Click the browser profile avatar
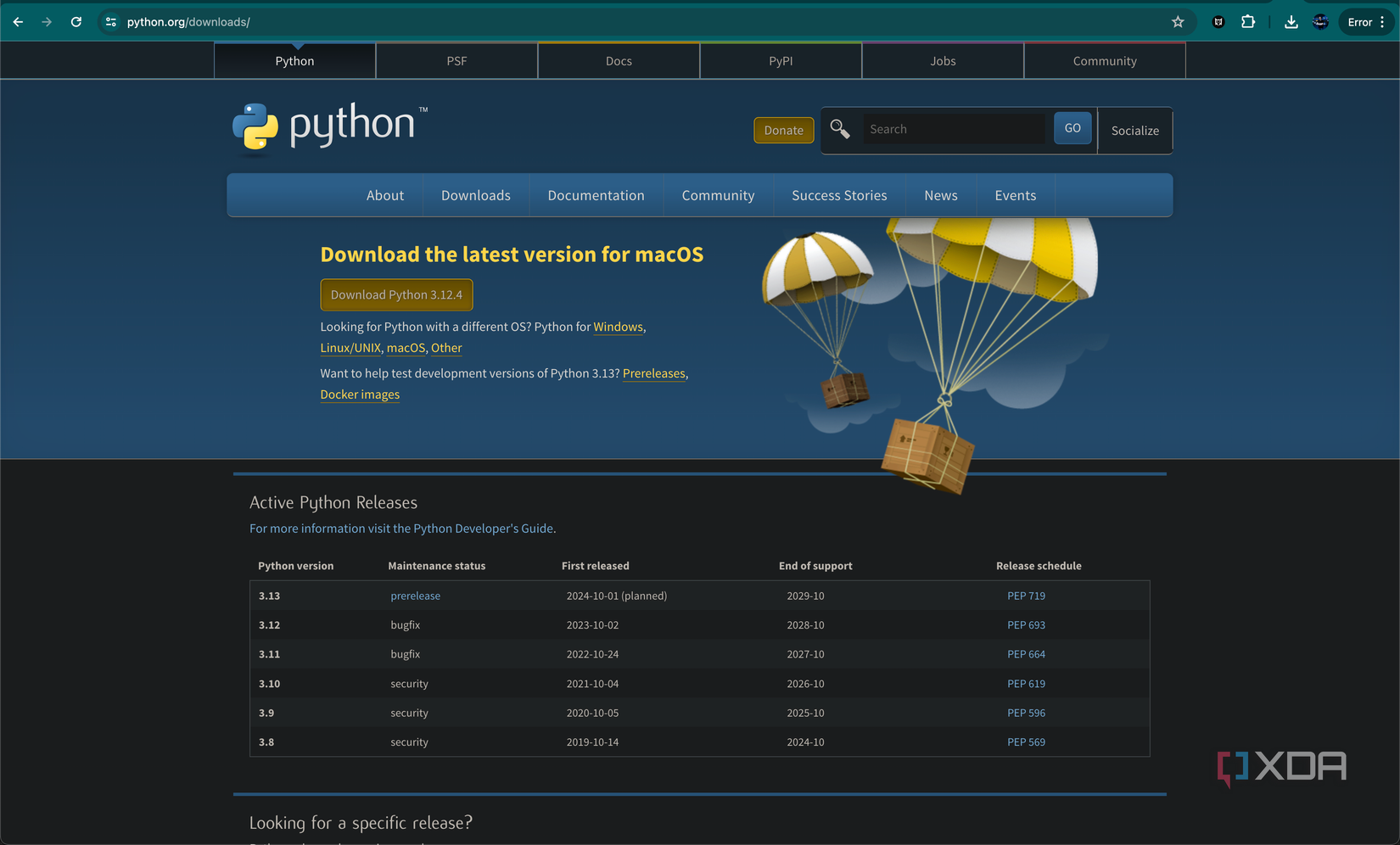 tap(1320, 21)
